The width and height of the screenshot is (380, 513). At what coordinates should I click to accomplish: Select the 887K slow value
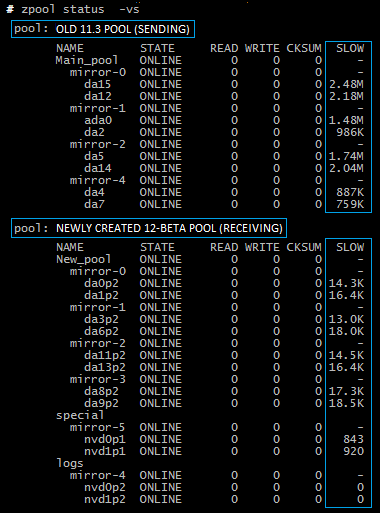point(350,192)
